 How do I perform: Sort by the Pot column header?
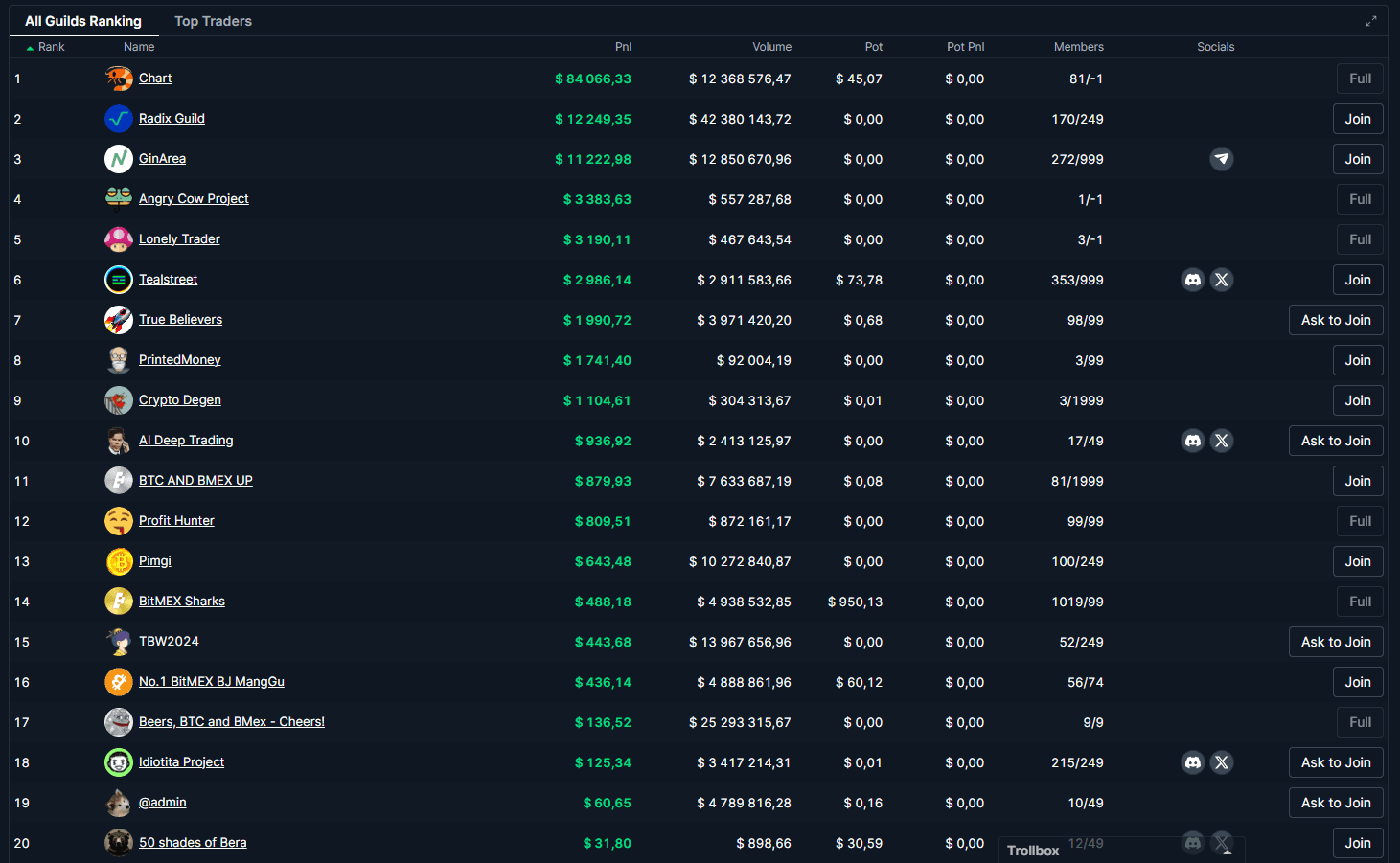pyautogui.click(x=874, y=47)
